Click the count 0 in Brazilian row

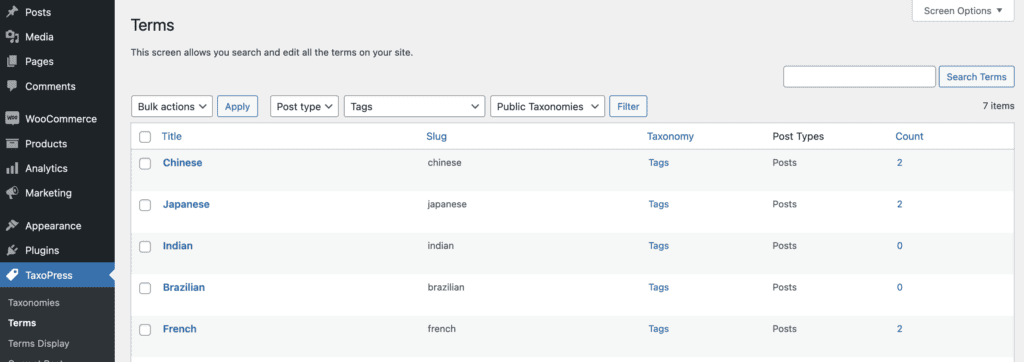(899, 288)
